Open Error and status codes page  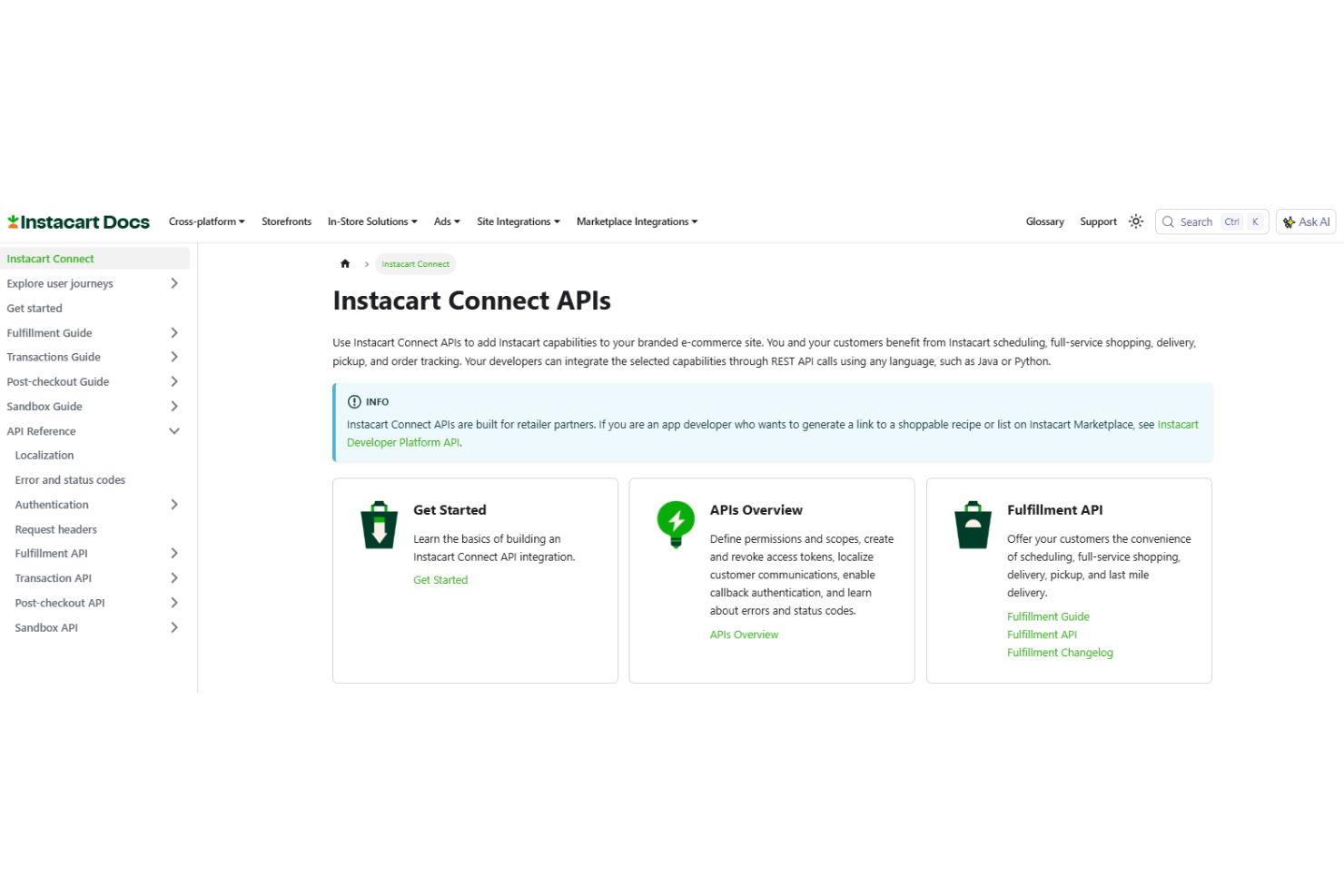click(x=70, y=480)
